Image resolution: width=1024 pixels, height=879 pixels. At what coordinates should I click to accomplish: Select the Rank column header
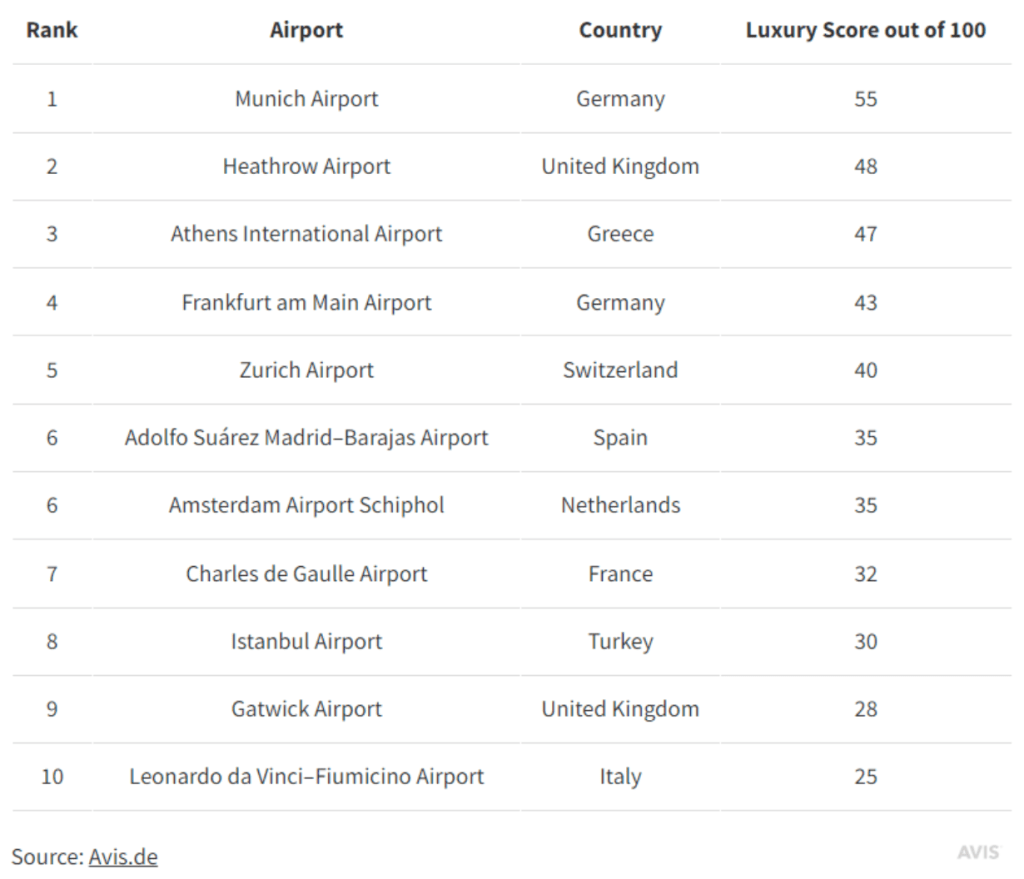coord(52,30)
